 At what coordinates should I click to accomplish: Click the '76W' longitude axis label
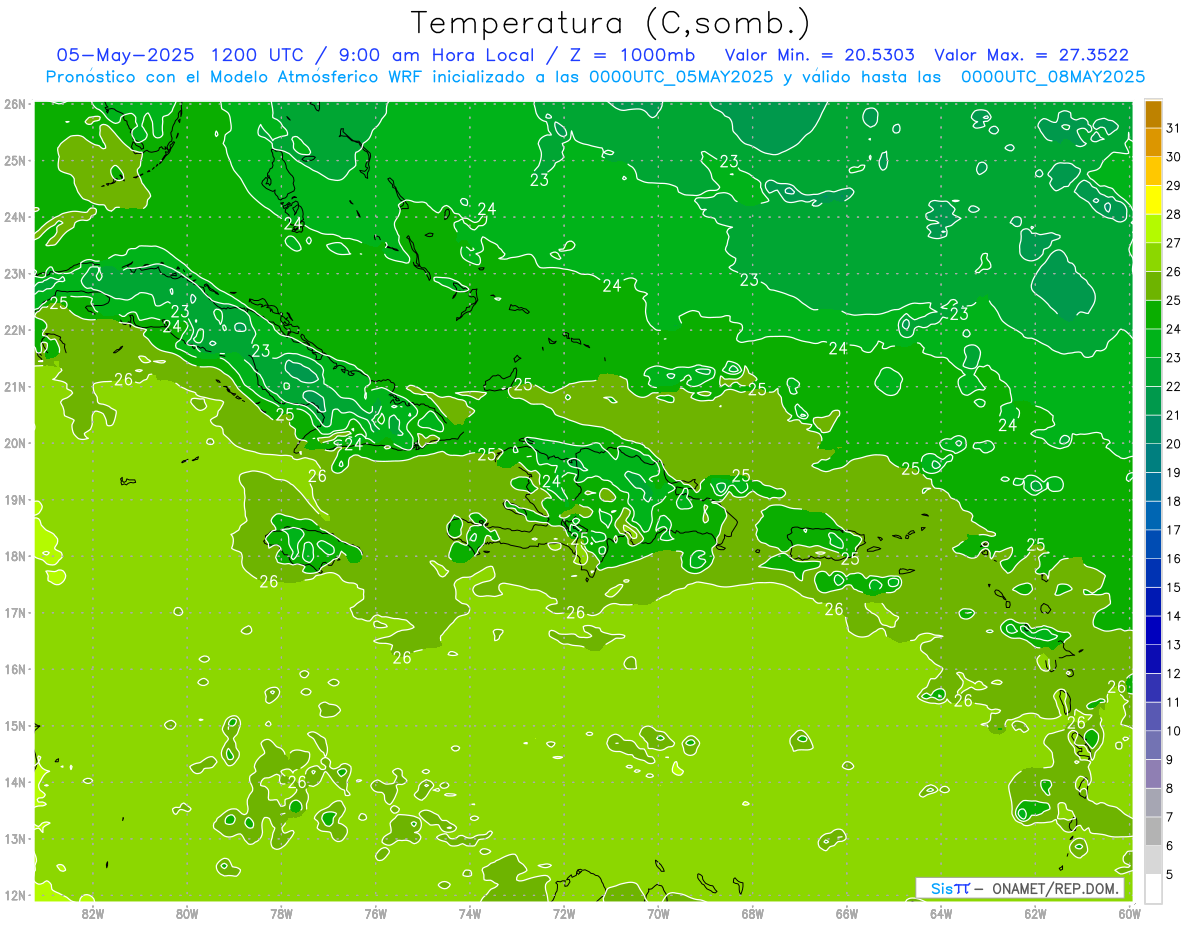coord(376,913)
